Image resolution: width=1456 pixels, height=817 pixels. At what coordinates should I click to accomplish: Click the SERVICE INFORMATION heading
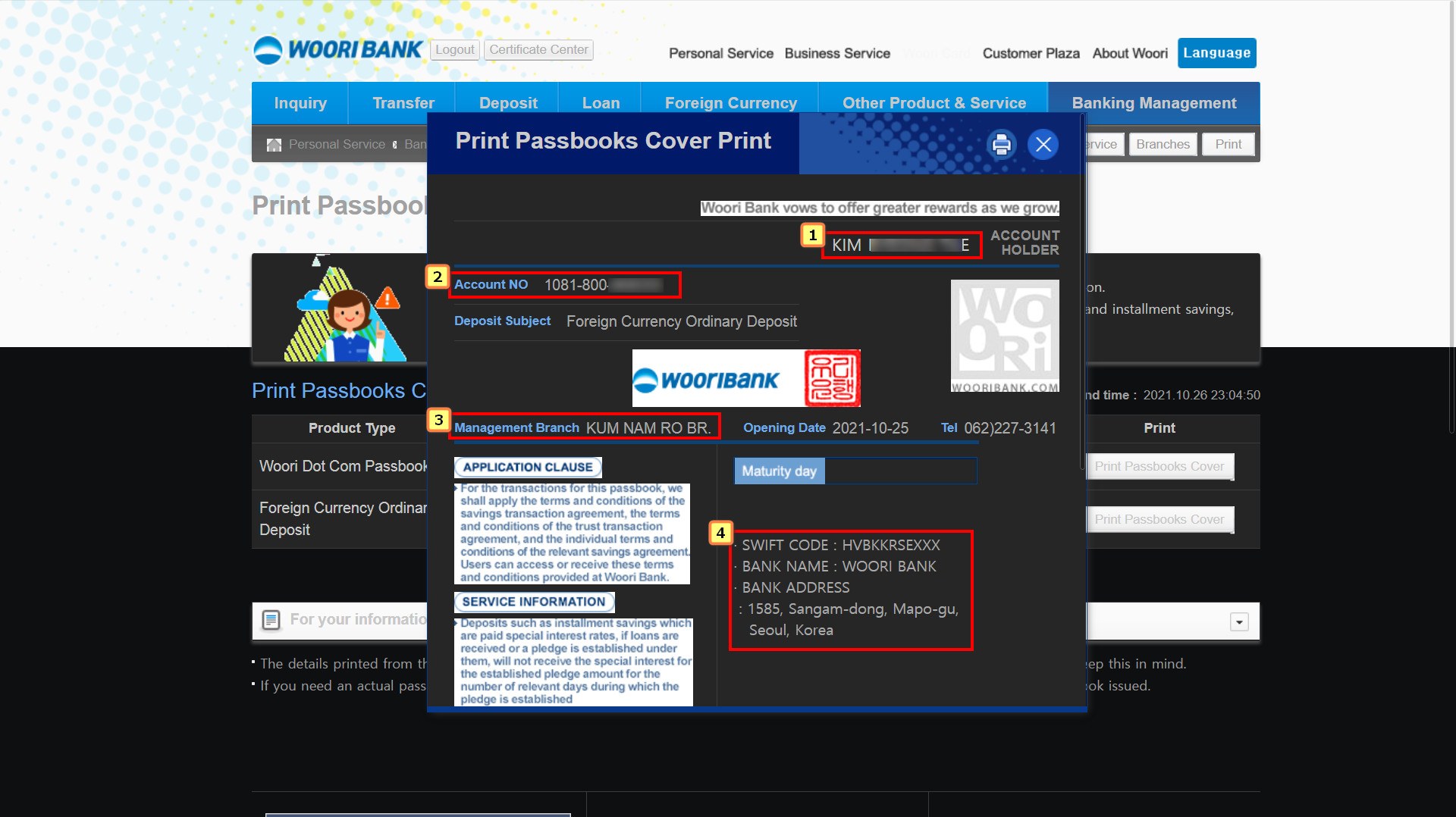534,602
